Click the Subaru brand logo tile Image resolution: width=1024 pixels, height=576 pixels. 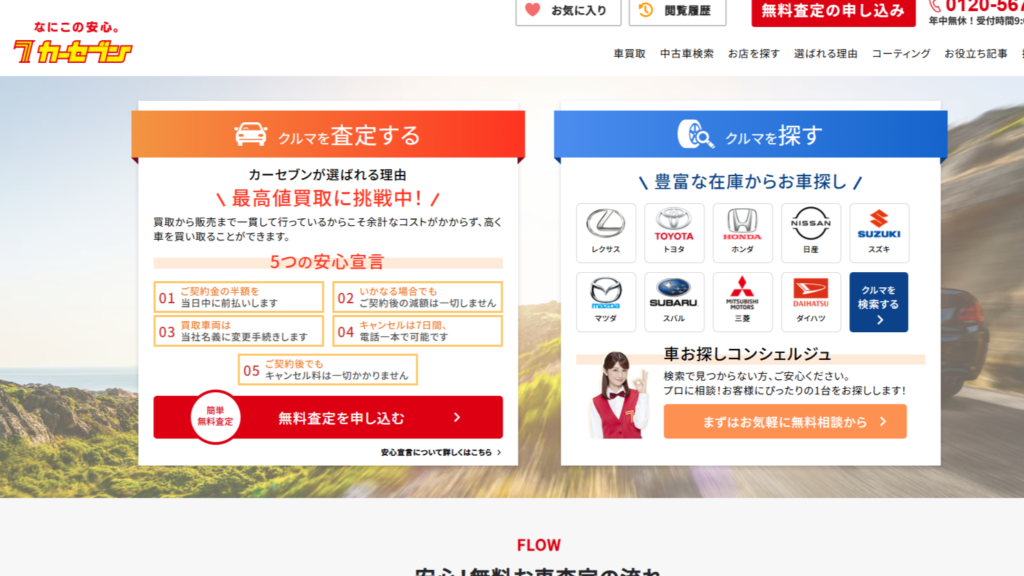pos(674,302)
